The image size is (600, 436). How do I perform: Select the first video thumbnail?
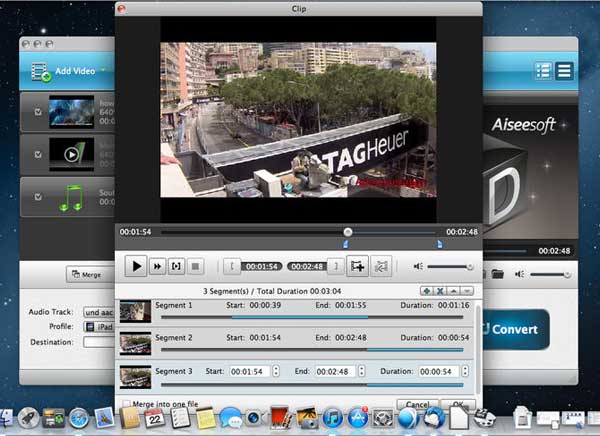point(71,112)
